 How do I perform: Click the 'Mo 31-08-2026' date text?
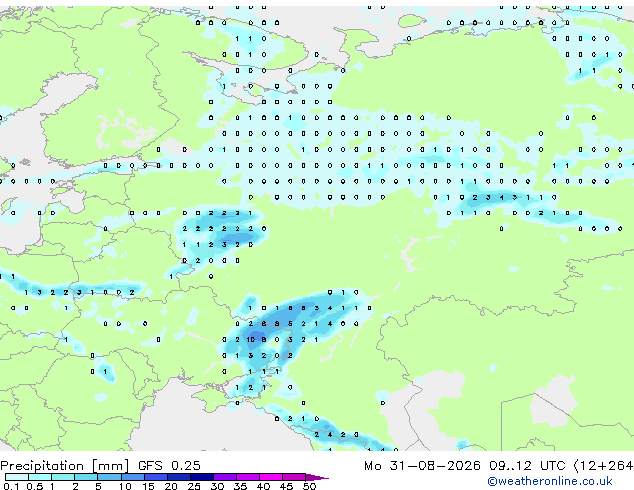pyautogui.click(x=422, y=465)
